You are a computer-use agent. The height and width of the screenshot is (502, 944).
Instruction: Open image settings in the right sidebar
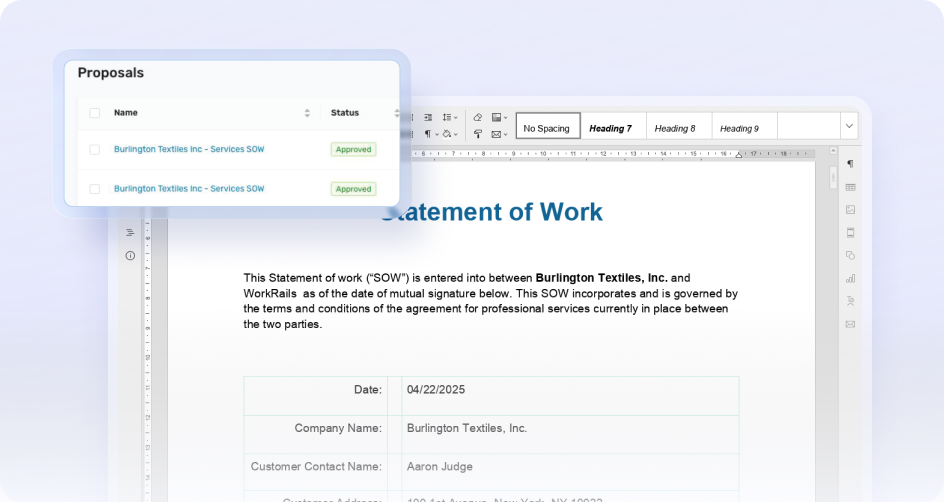point(850,210)
